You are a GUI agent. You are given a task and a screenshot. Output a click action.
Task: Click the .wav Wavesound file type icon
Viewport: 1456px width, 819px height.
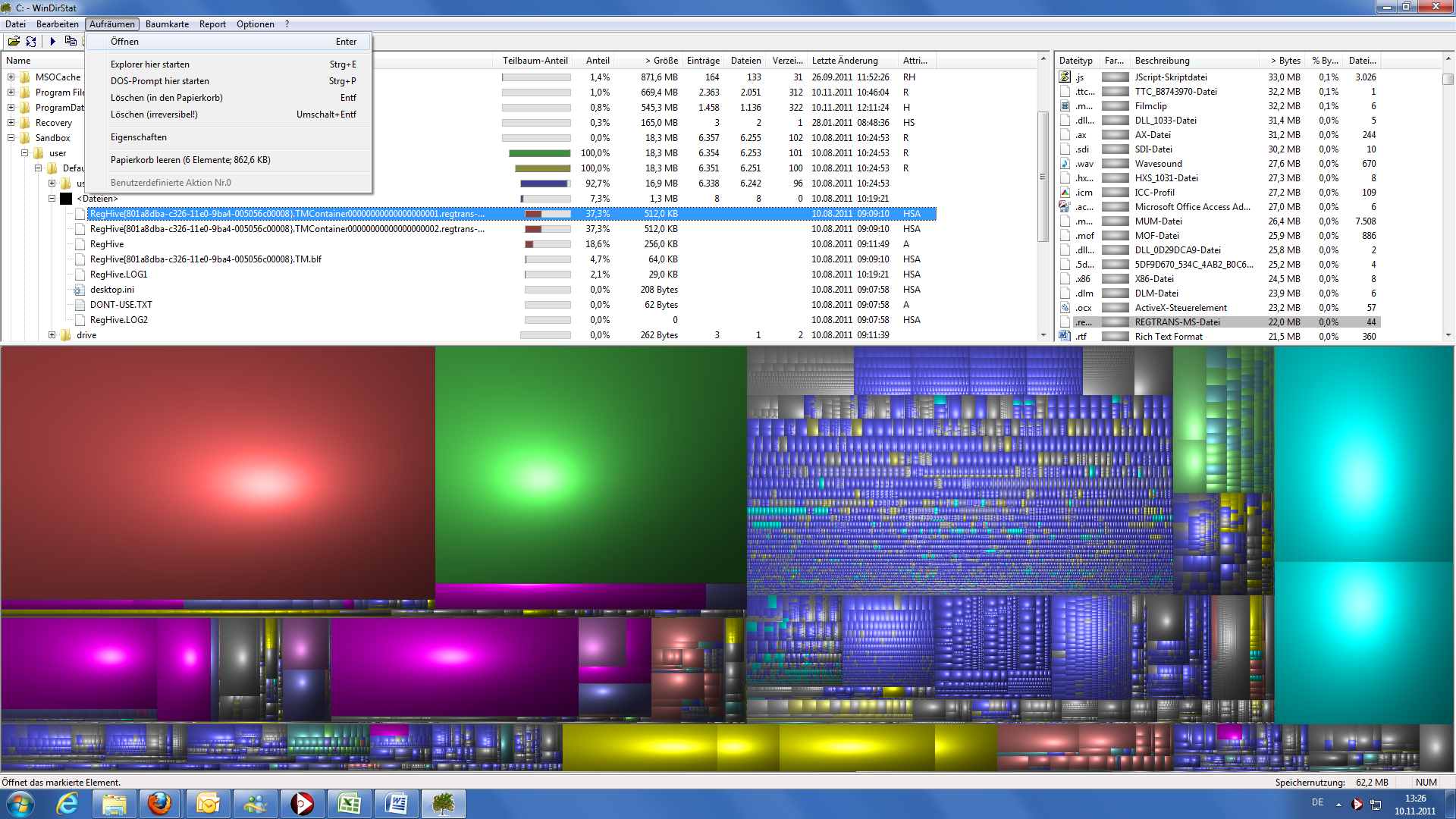(1065, 164)
